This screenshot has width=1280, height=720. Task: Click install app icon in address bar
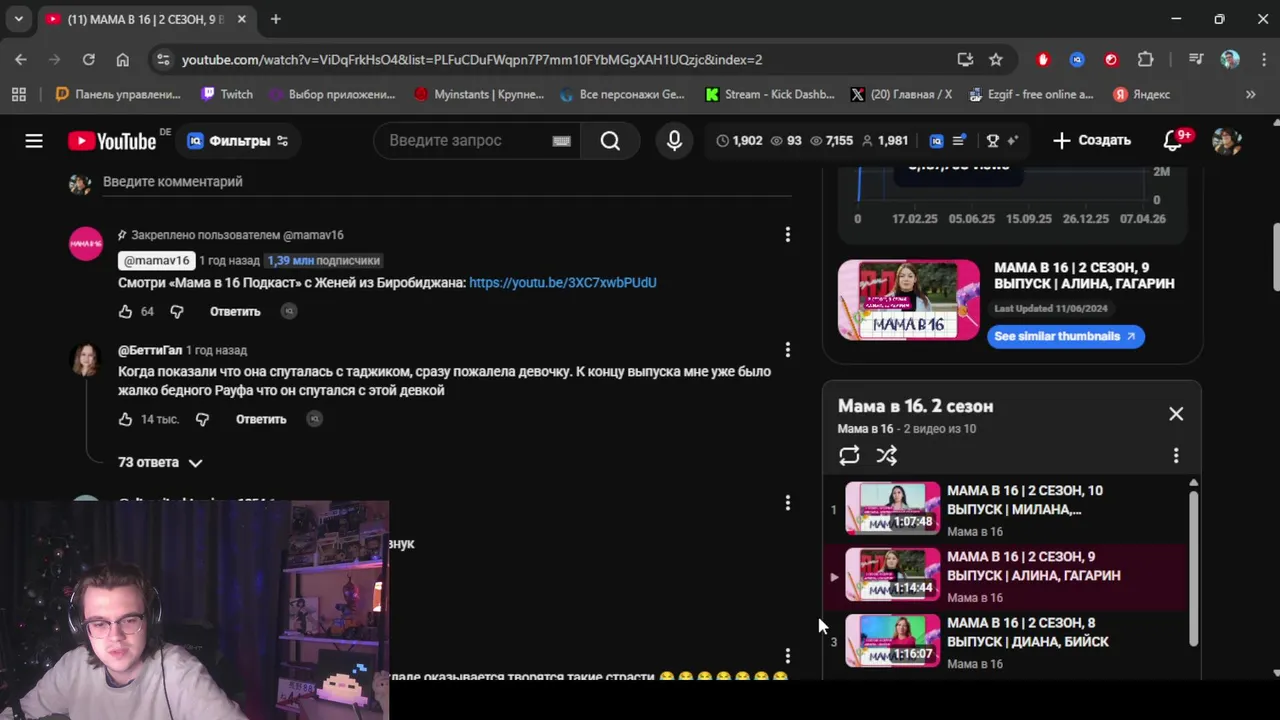(965, 60)
